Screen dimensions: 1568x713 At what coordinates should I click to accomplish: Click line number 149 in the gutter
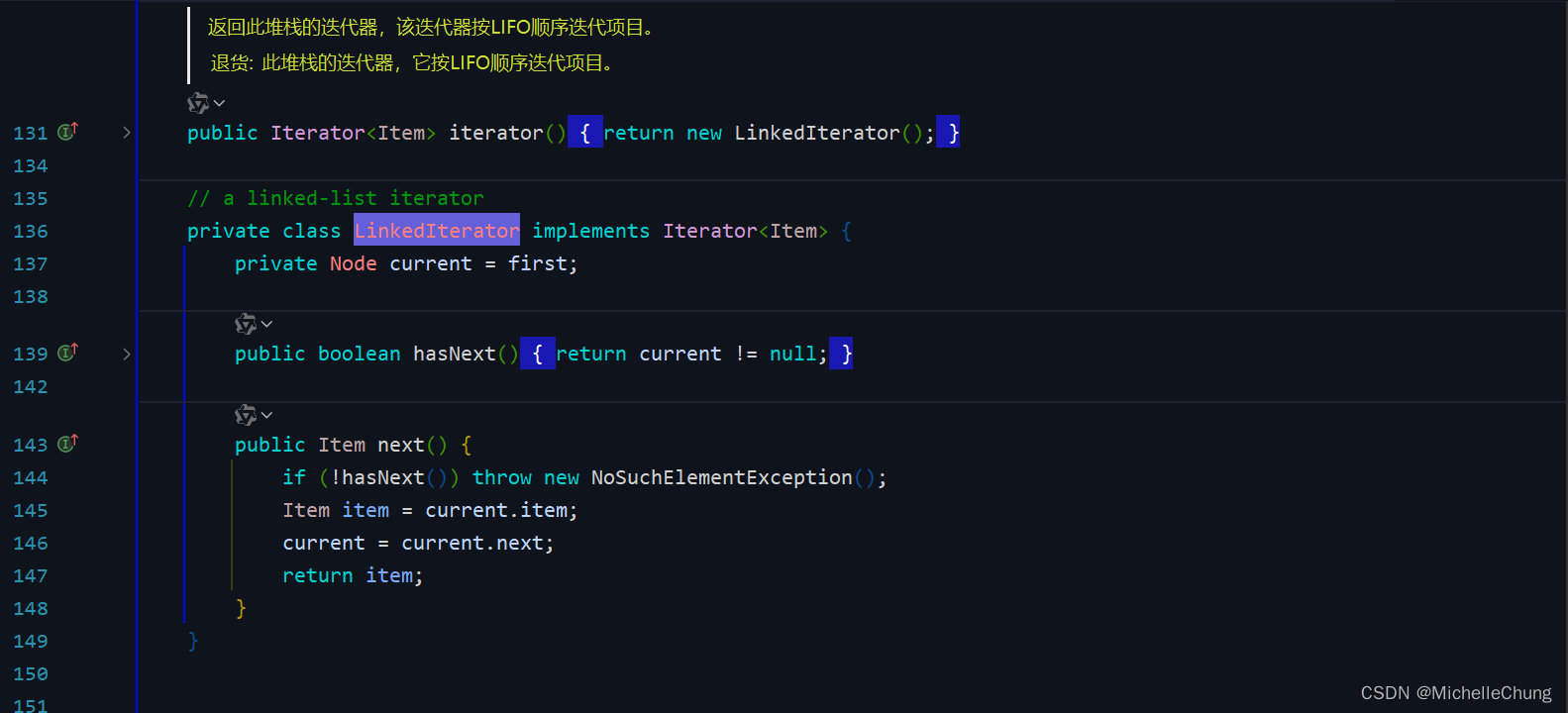point(31,641)
